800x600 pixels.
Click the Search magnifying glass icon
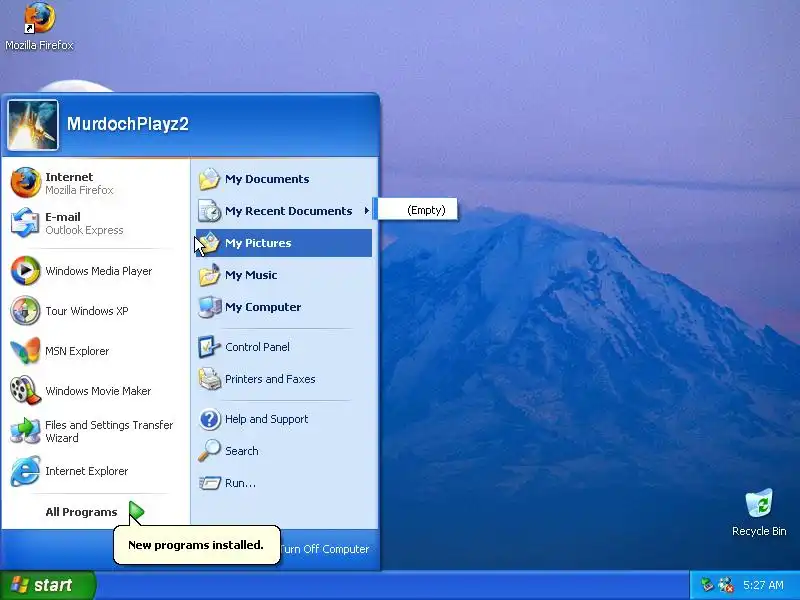209,451
